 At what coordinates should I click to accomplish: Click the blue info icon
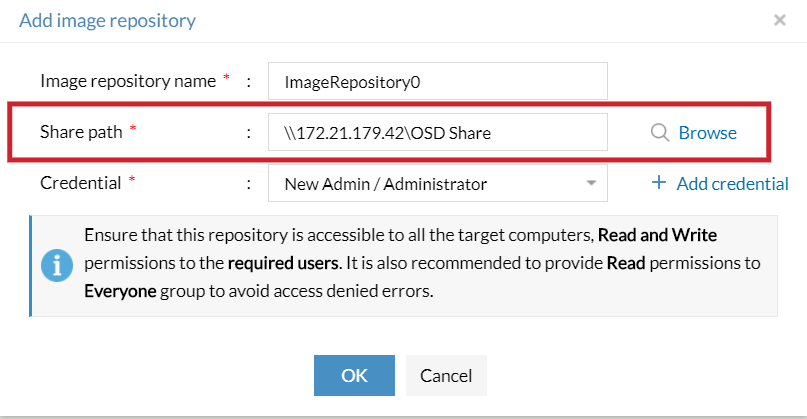[54, 266]
